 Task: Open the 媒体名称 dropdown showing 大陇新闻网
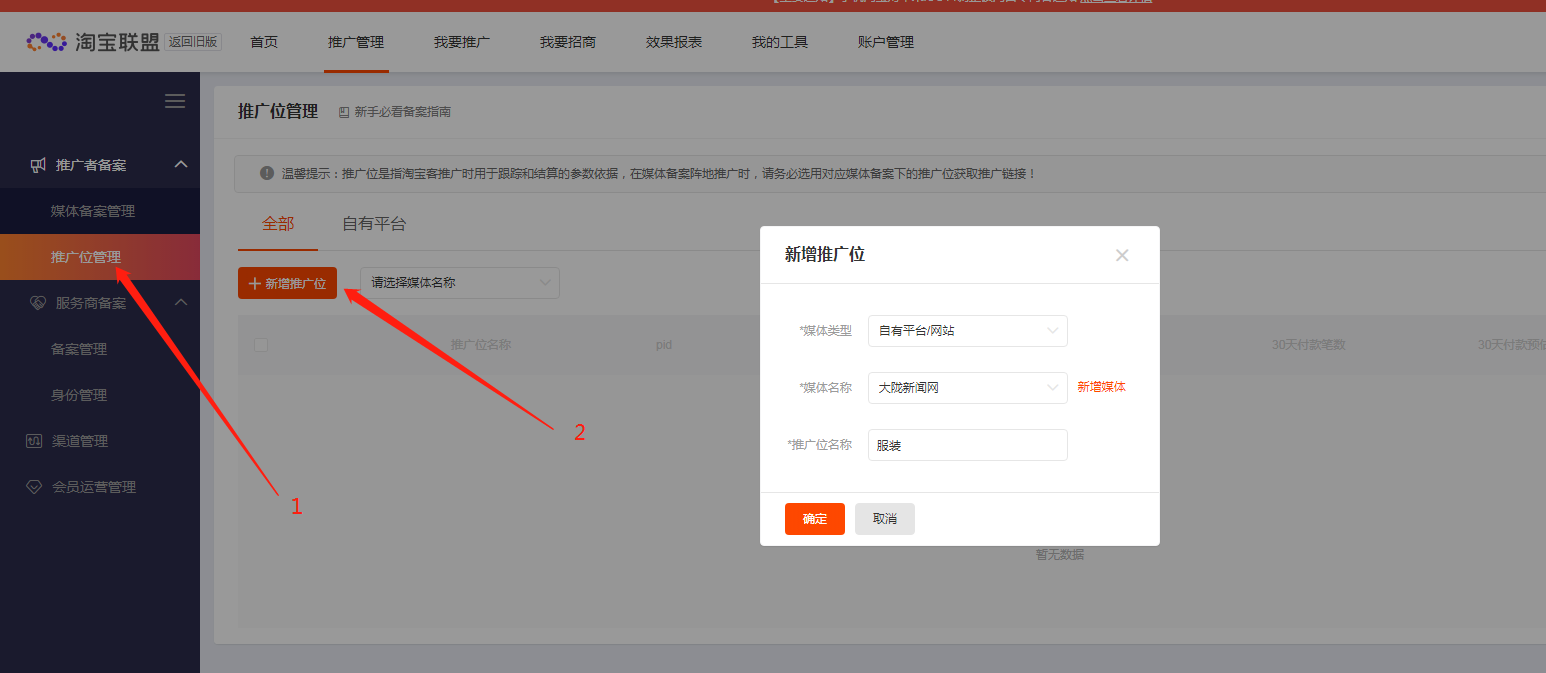(967, 388)
